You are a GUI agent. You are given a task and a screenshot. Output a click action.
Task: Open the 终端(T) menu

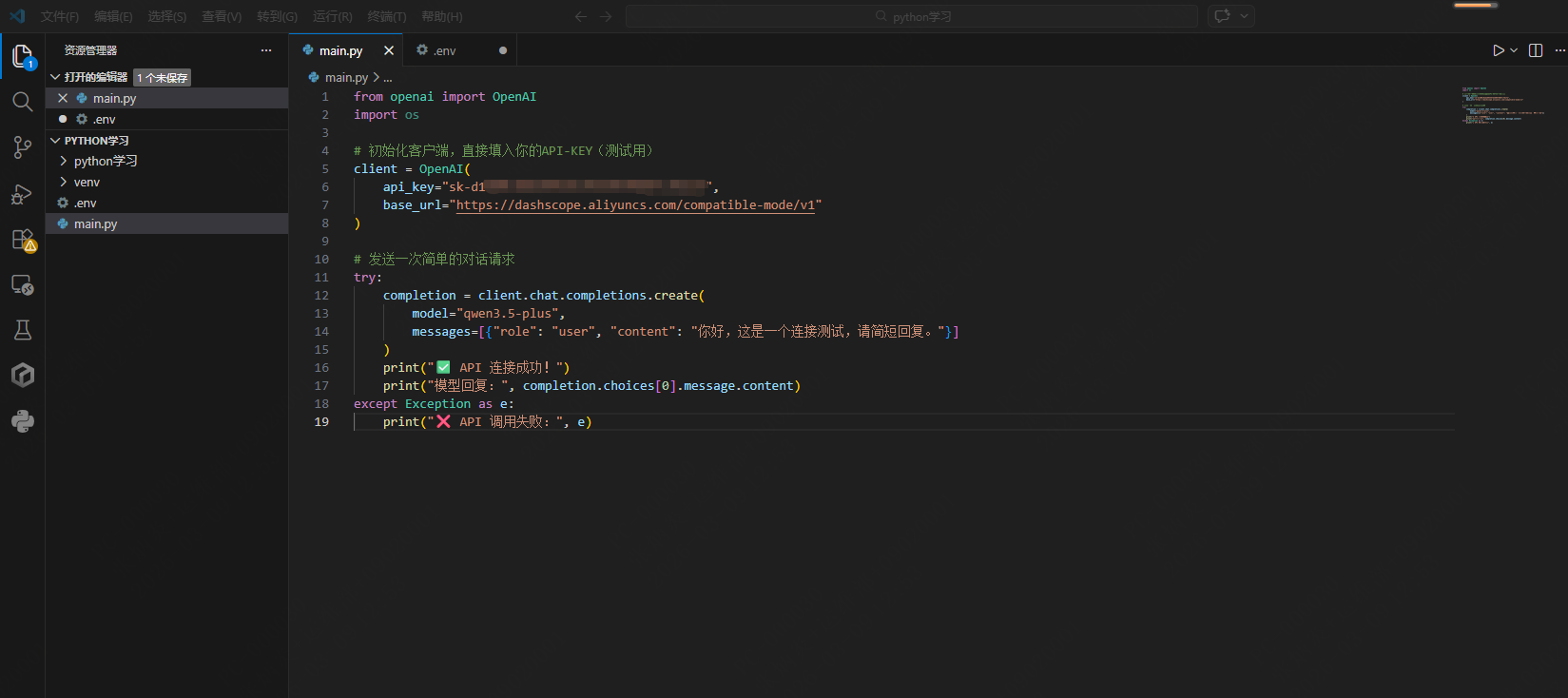click(387, 16)
